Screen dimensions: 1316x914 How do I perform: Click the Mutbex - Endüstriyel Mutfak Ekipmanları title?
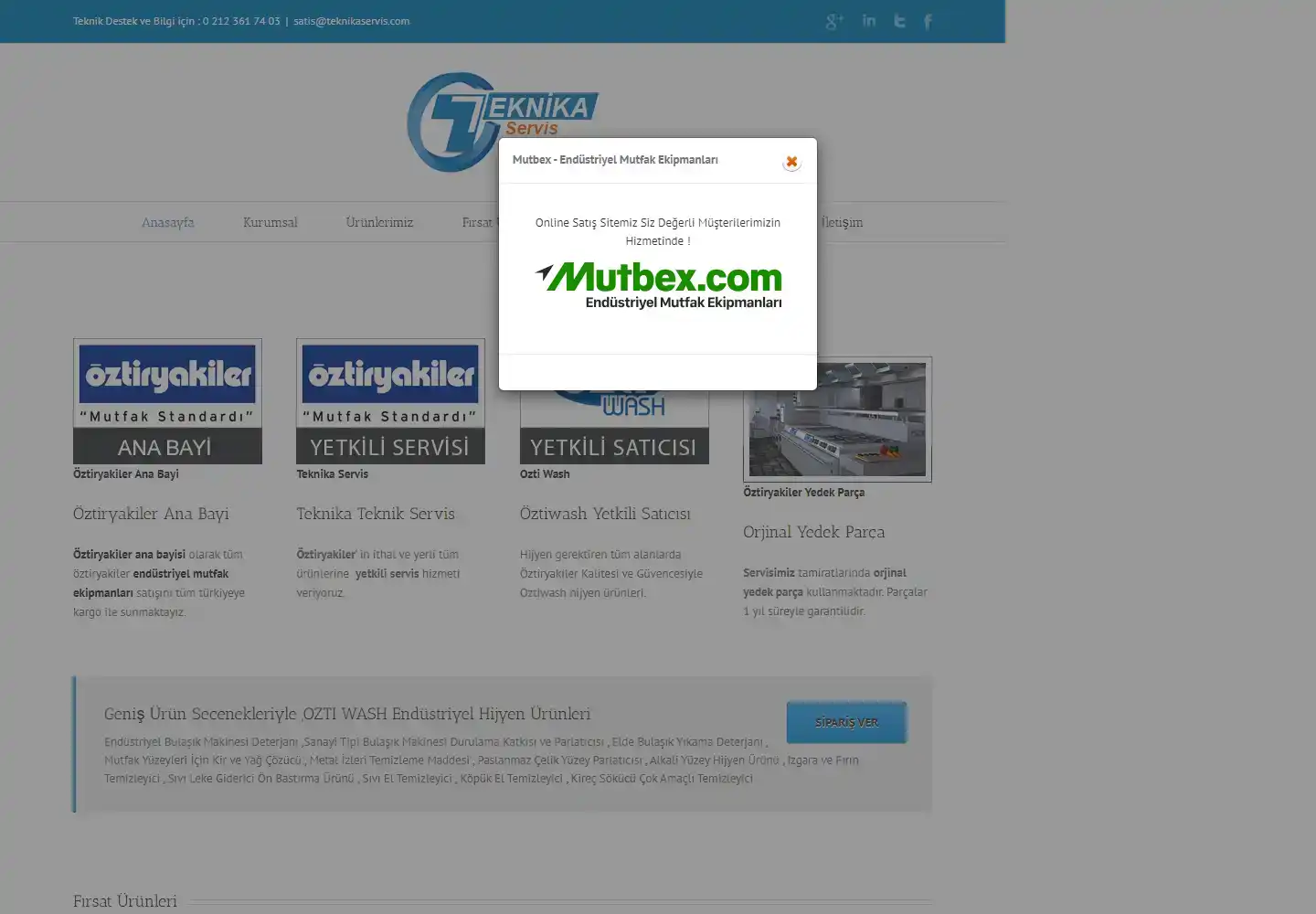point(615,160)
